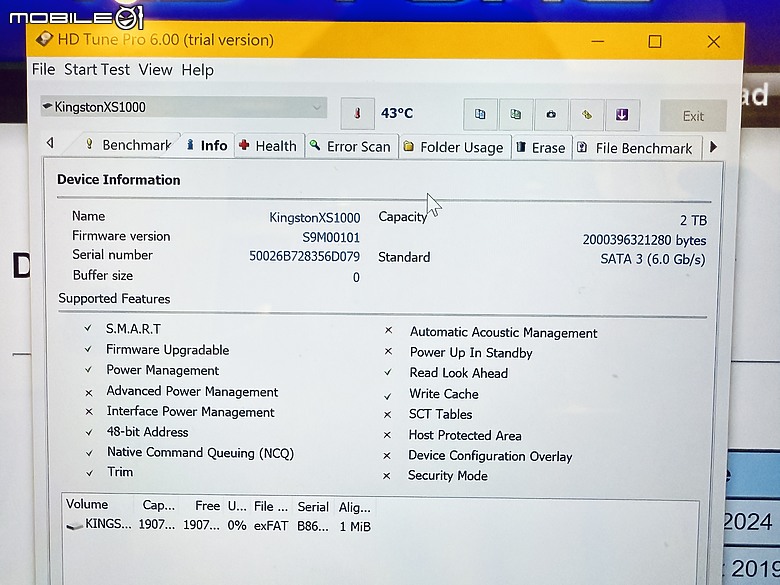
Task: Click the 48-bit Address entry
Action: [x=147, y=432]
